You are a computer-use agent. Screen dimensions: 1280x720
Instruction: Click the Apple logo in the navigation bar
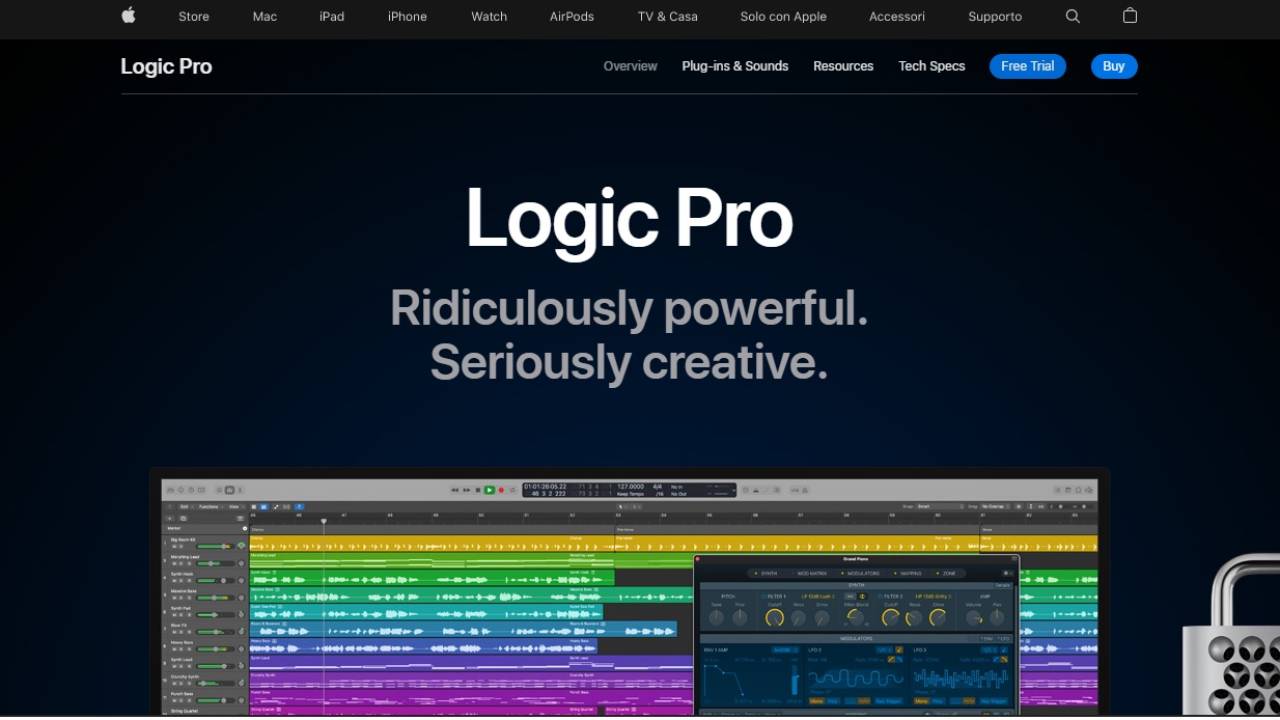(128, 15)
